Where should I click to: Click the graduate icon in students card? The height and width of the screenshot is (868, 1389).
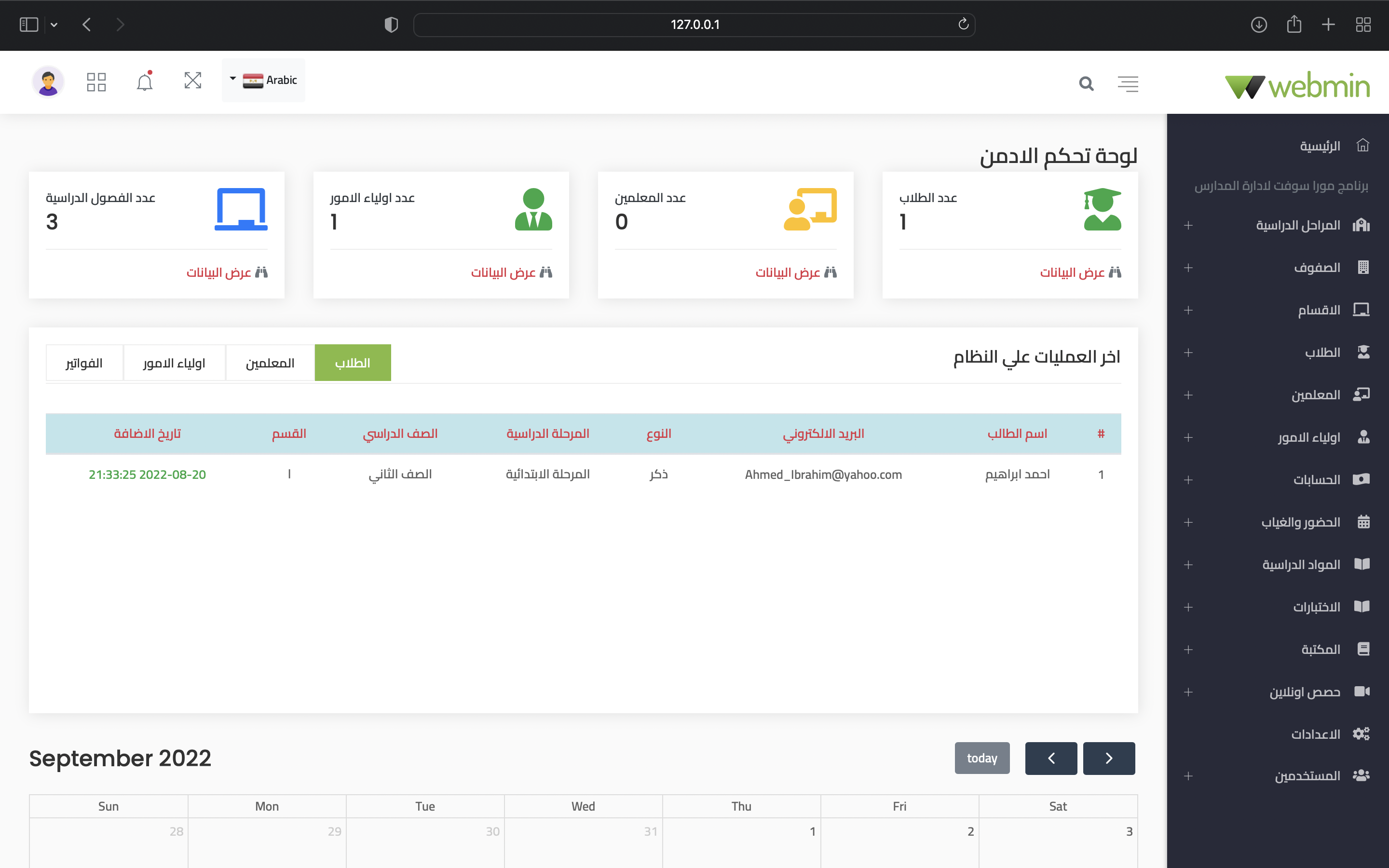[1102, 210]
